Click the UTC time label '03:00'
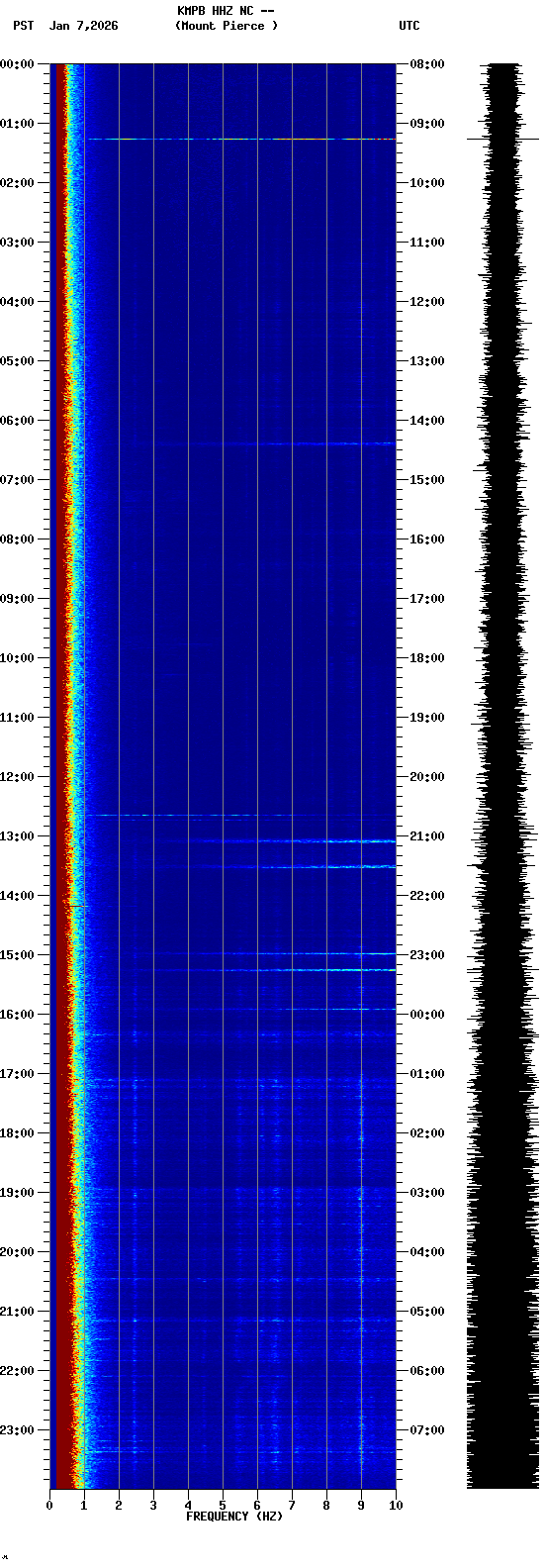This screenshot has width=546, height=1568. (x=427, y=1193)
